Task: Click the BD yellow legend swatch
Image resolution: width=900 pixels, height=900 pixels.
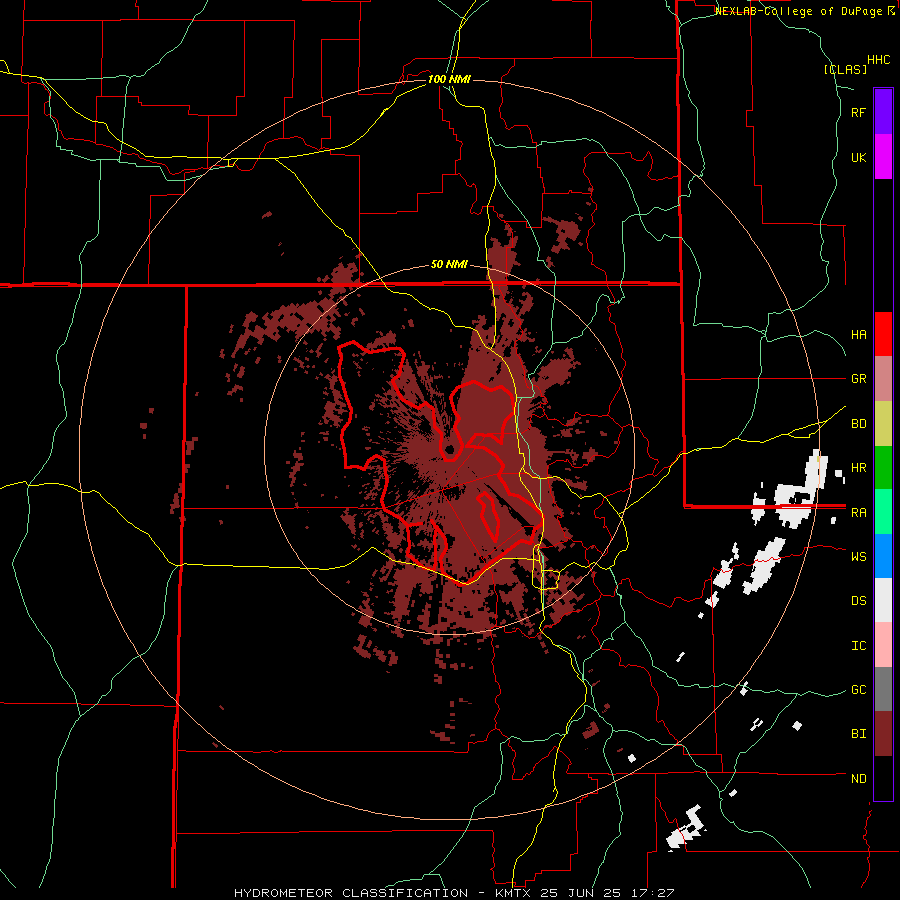Action: point(883,424)
